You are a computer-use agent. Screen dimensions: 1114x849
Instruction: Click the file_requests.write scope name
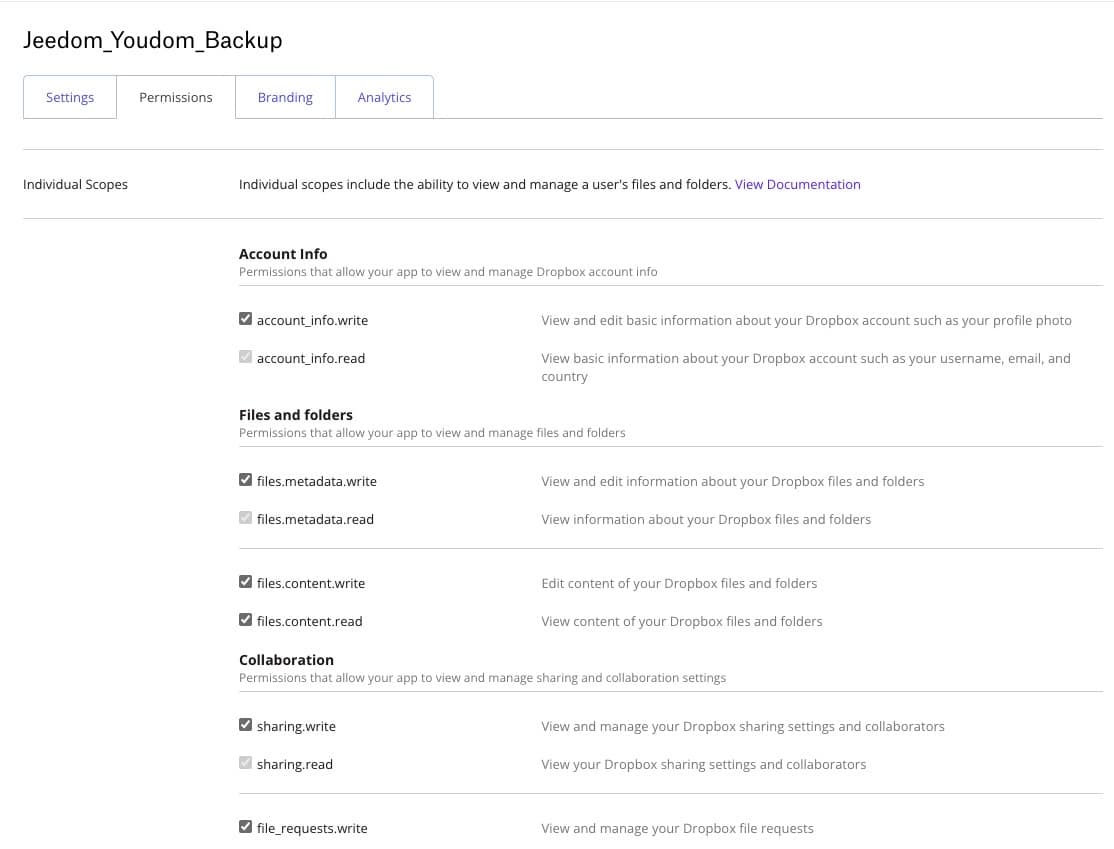(312, 828)
